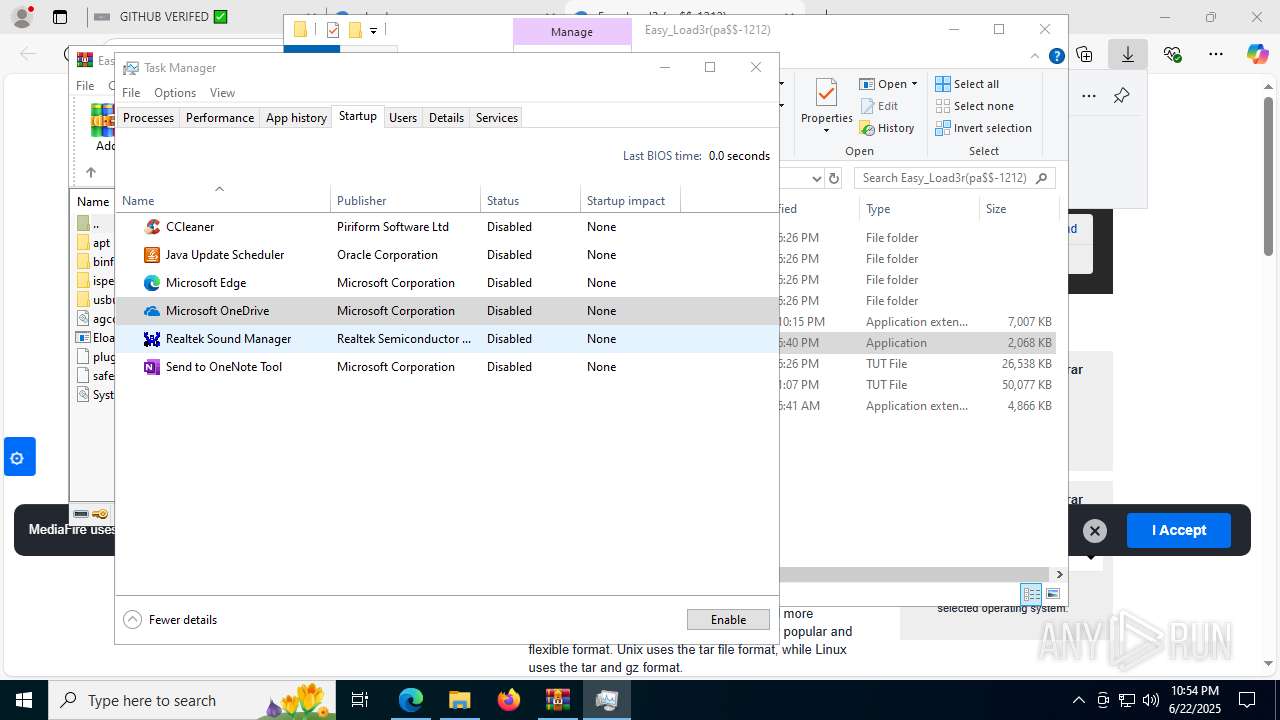Click the Invert selection ribbon icon
The image size is (1280, 720).
(942, 128)
